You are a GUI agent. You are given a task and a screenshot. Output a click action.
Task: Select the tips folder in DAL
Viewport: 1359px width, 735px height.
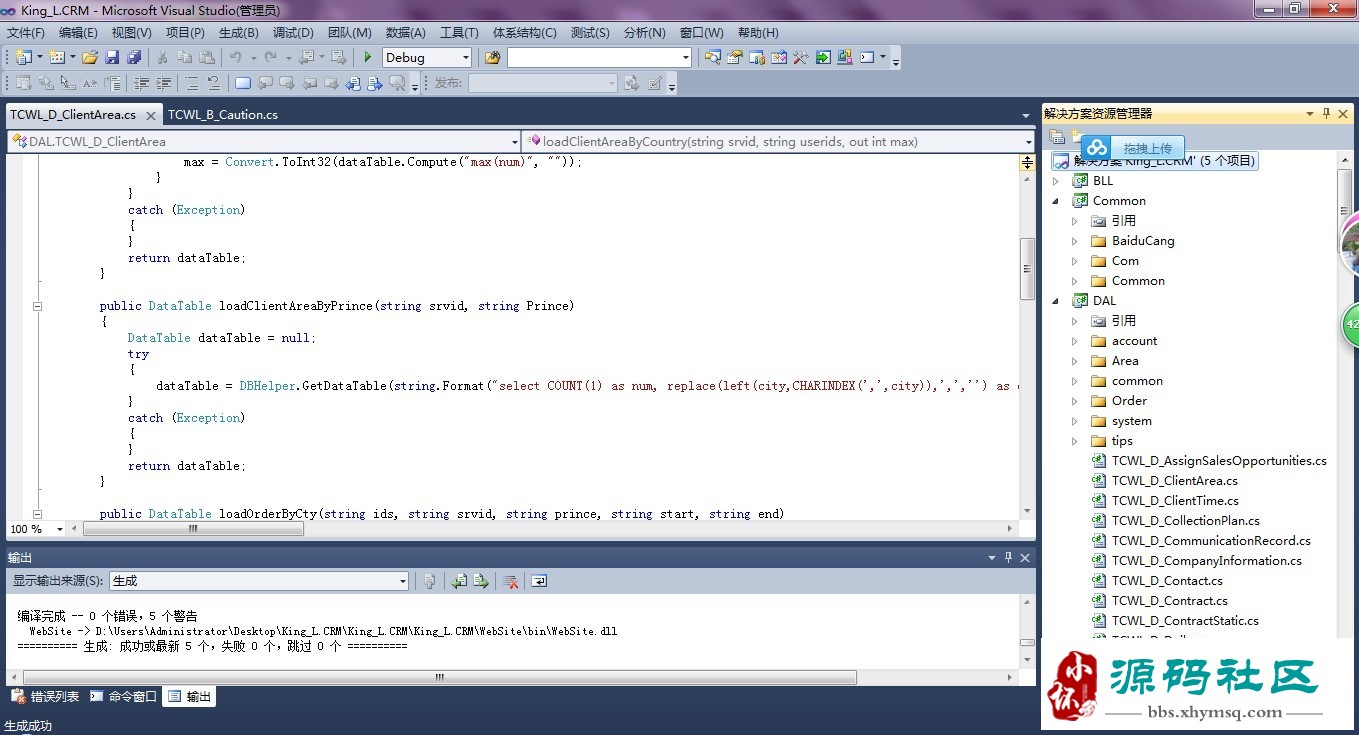(1122, 441)
